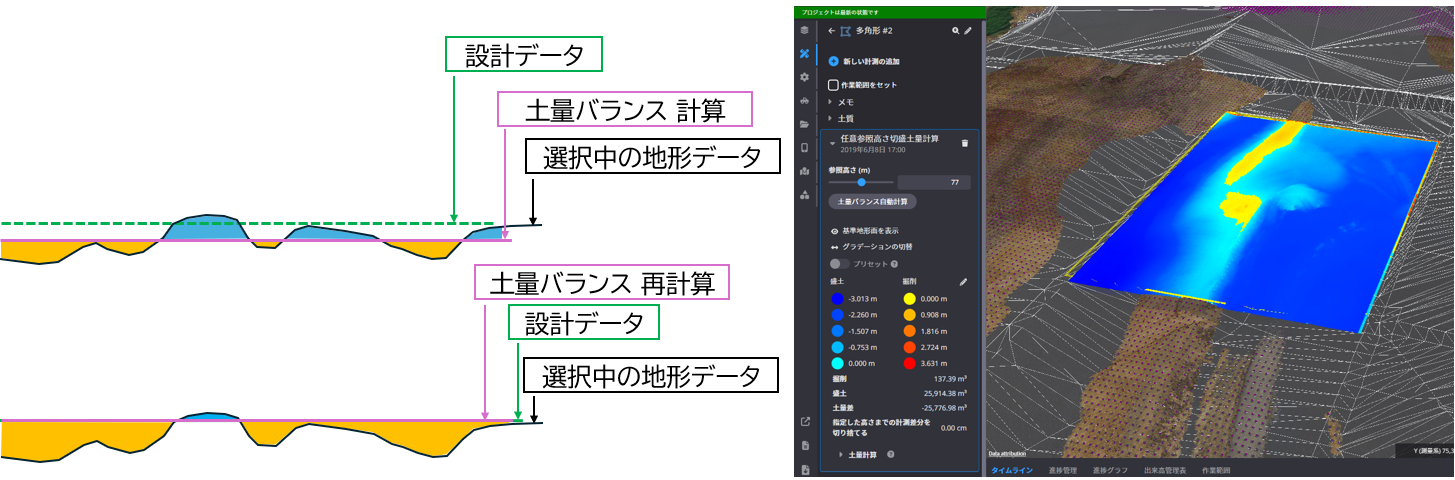
Task: Toggle the プリセット switch
Action: click(840, 264)
